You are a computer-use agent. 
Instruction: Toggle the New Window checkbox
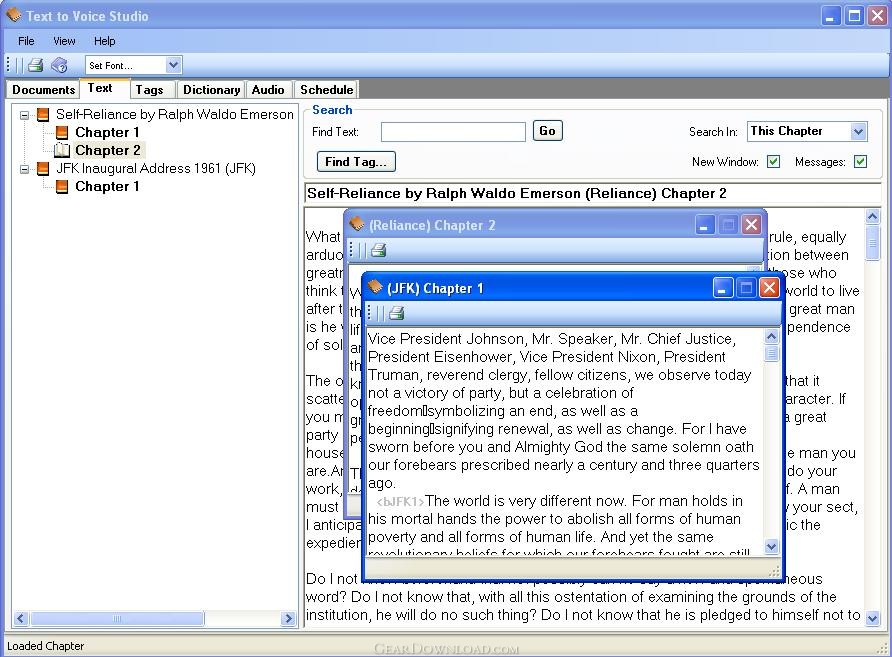pyautogui.click(x=773, y=162)
